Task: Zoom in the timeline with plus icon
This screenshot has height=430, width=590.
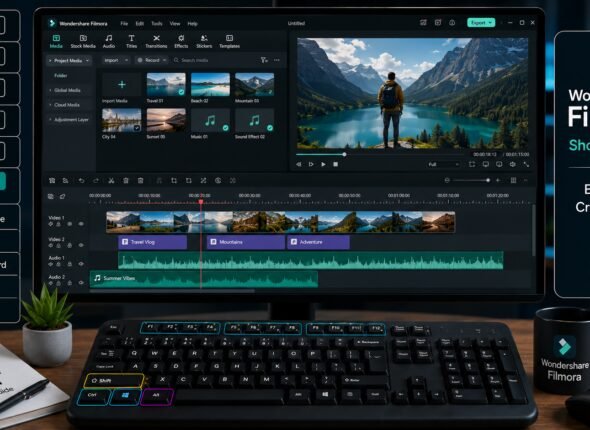Action: click(498, 181)
